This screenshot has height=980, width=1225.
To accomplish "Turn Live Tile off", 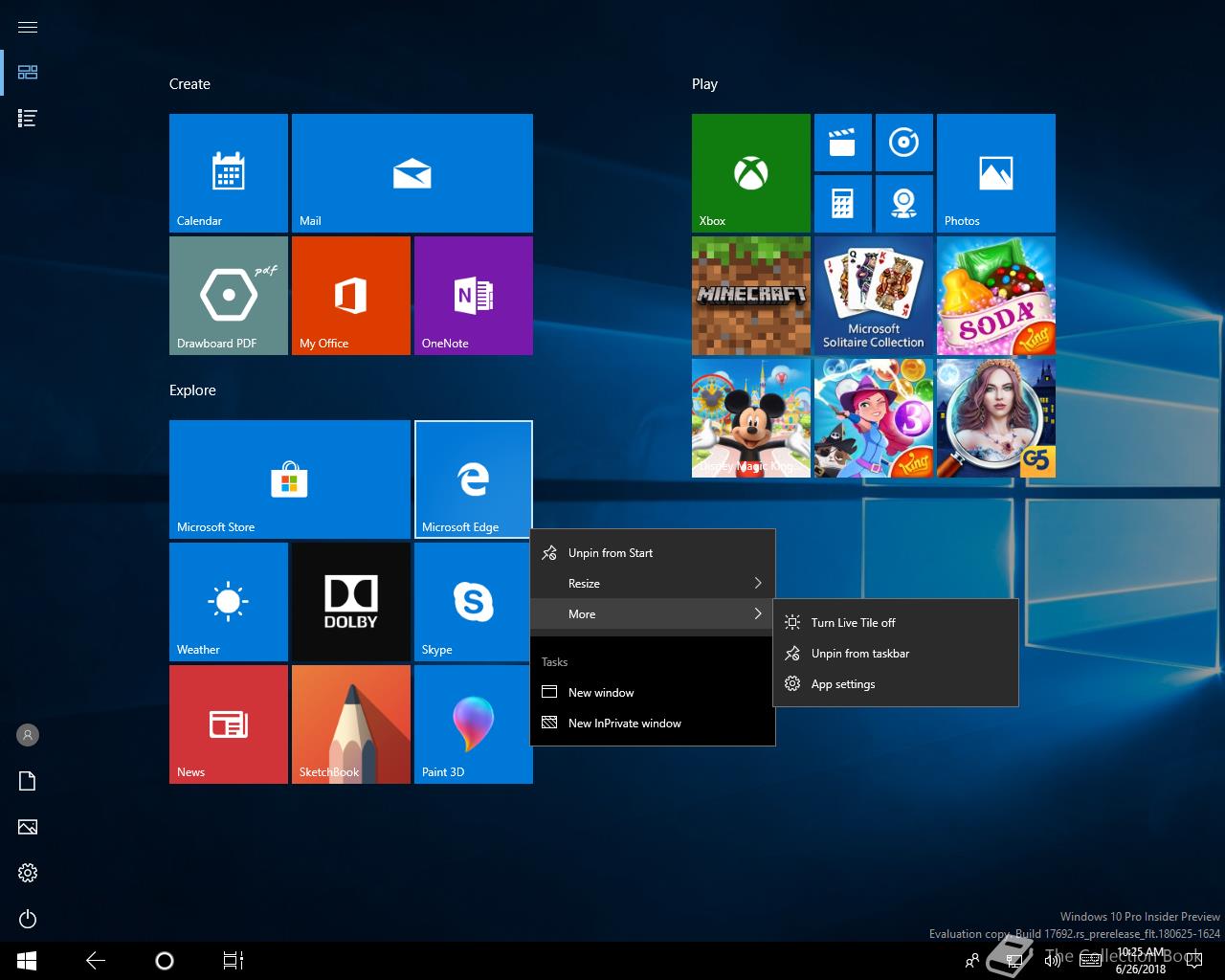I will click(853, 623).
